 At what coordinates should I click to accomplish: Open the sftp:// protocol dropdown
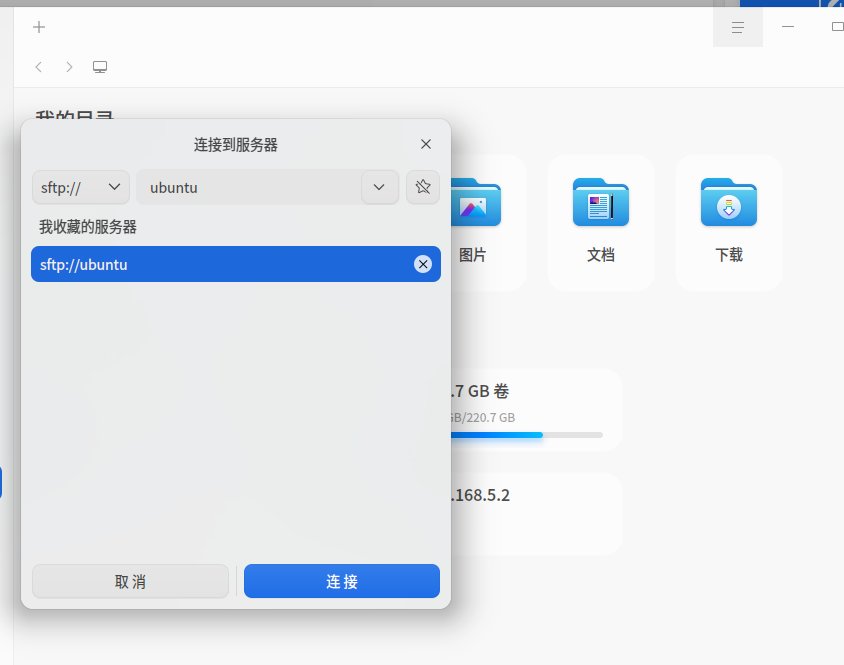click(x=81, y=187)
